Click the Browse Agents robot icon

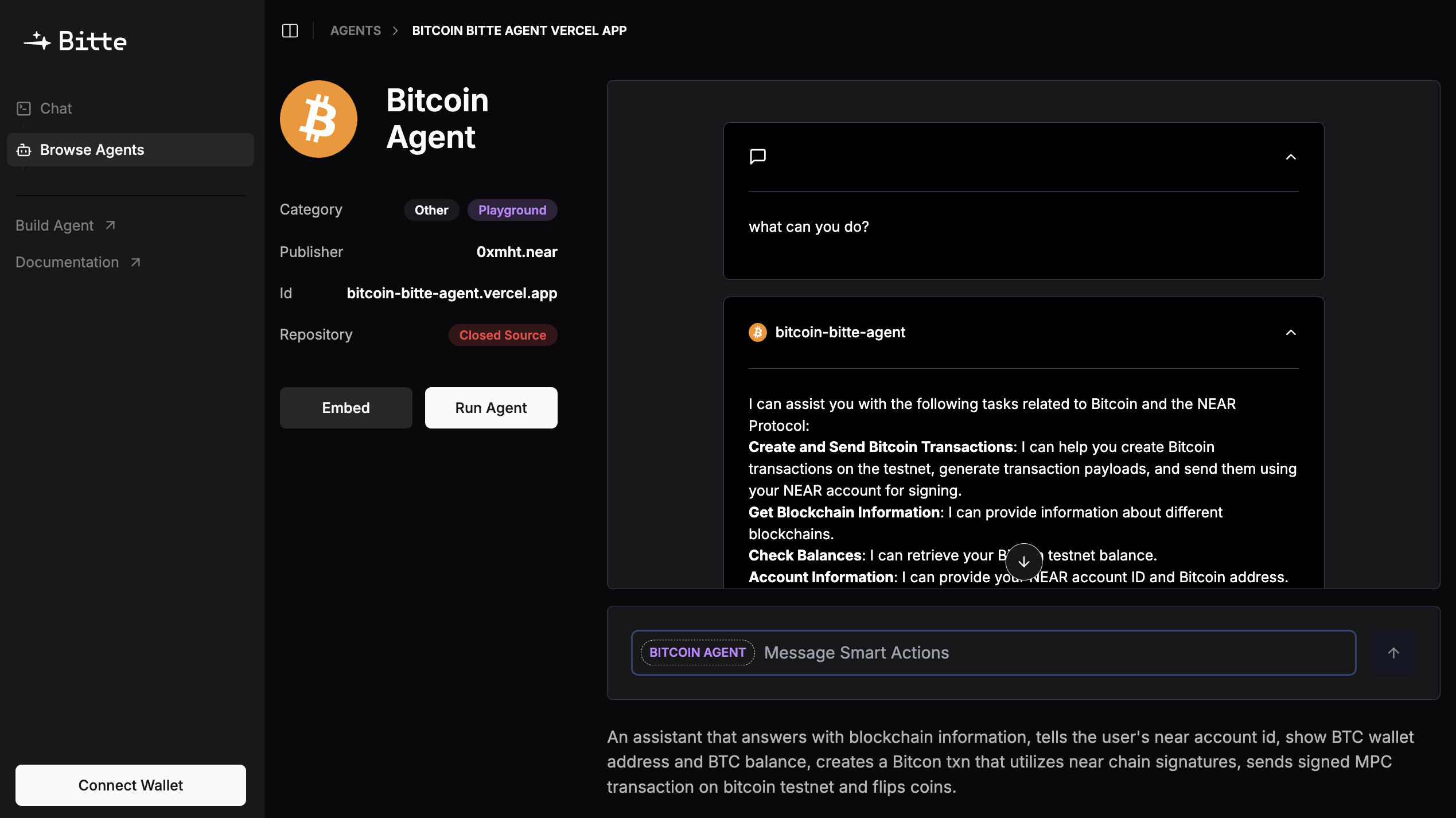pos(24,150)
